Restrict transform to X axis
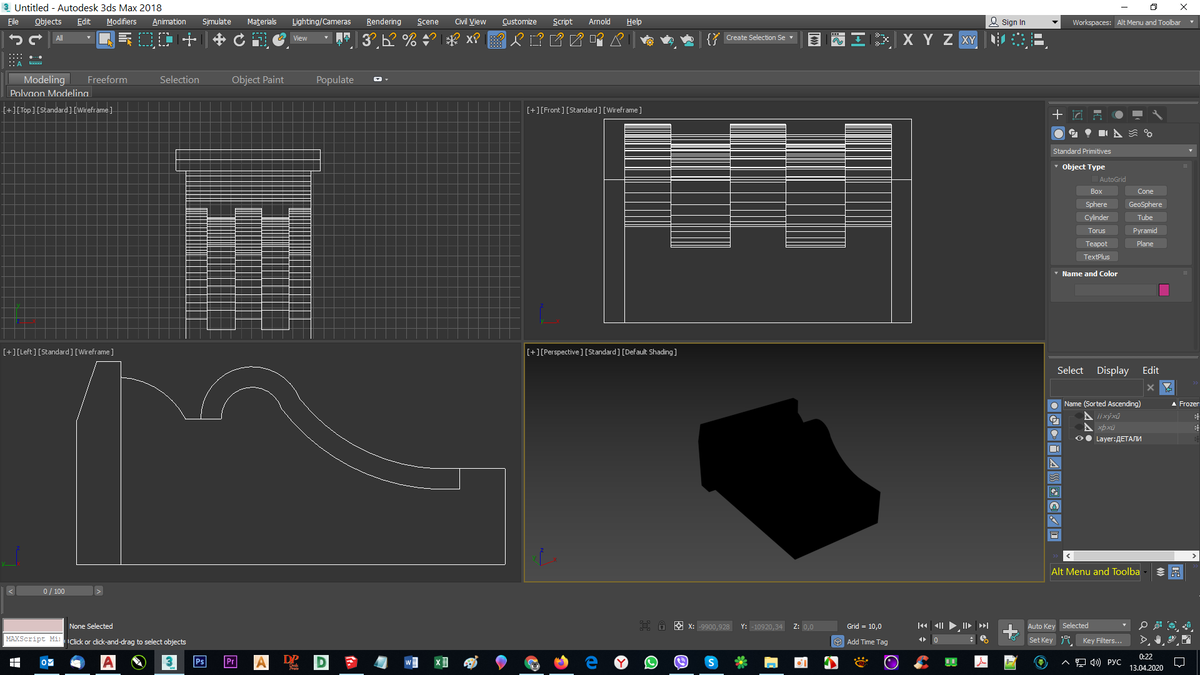Image resolution: width=1200 pixels, height=675 pixels. 907,39
